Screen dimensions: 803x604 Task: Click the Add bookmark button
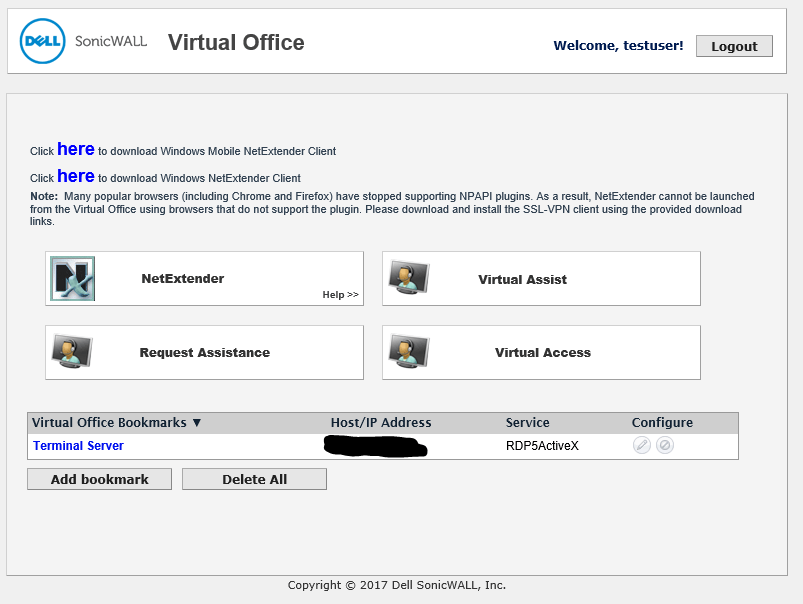(99, 479)
